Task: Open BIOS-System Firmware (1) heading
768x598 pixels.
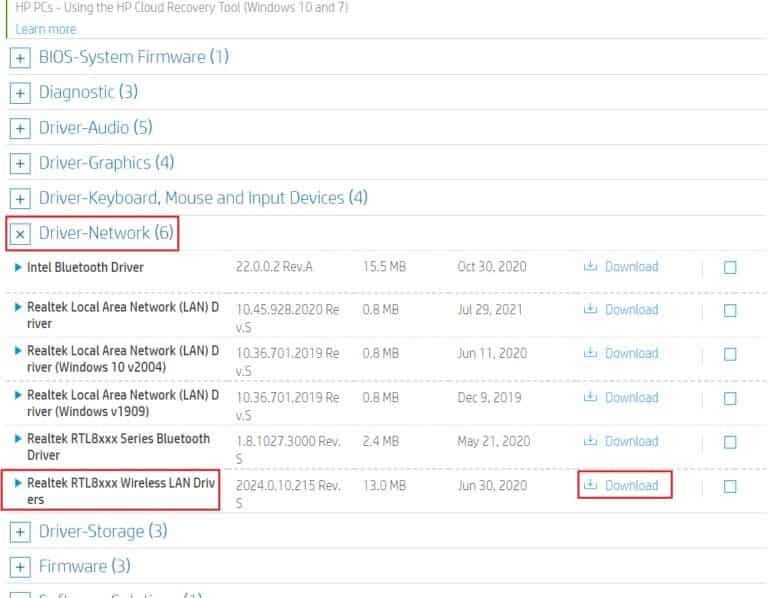Action: coord(134,57)
